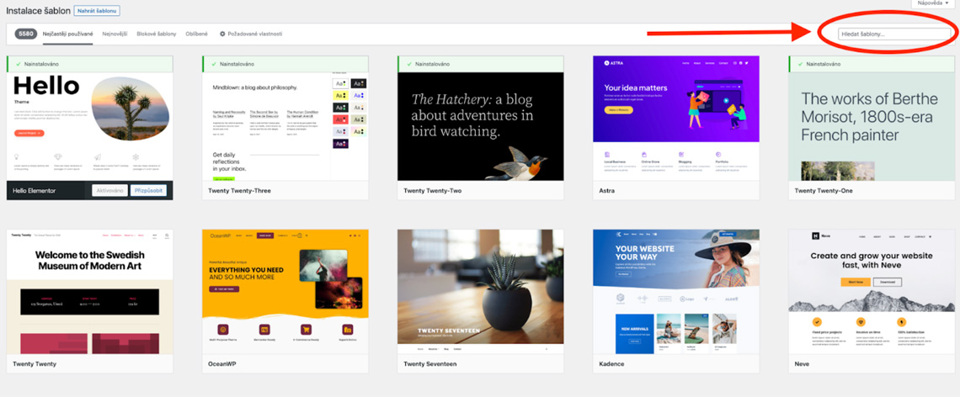Click the Nainstalováno notice on Hello Elementor

(x=89, y=64)
